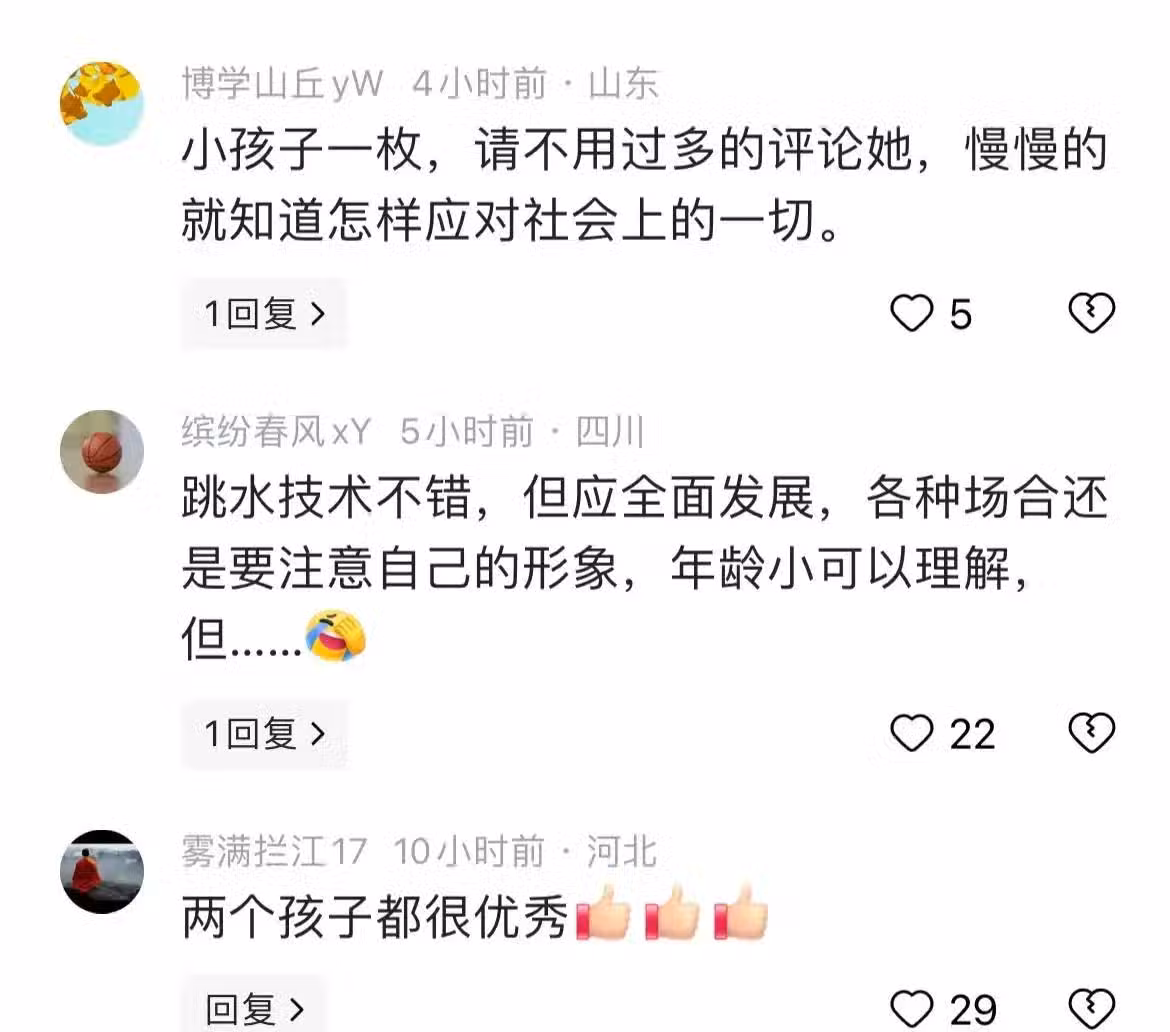This screenshot has height=1032, width=1170.
Task: Expand 1回复 under the 缤纷春风xY comment
Action: (x=264, y=734)
